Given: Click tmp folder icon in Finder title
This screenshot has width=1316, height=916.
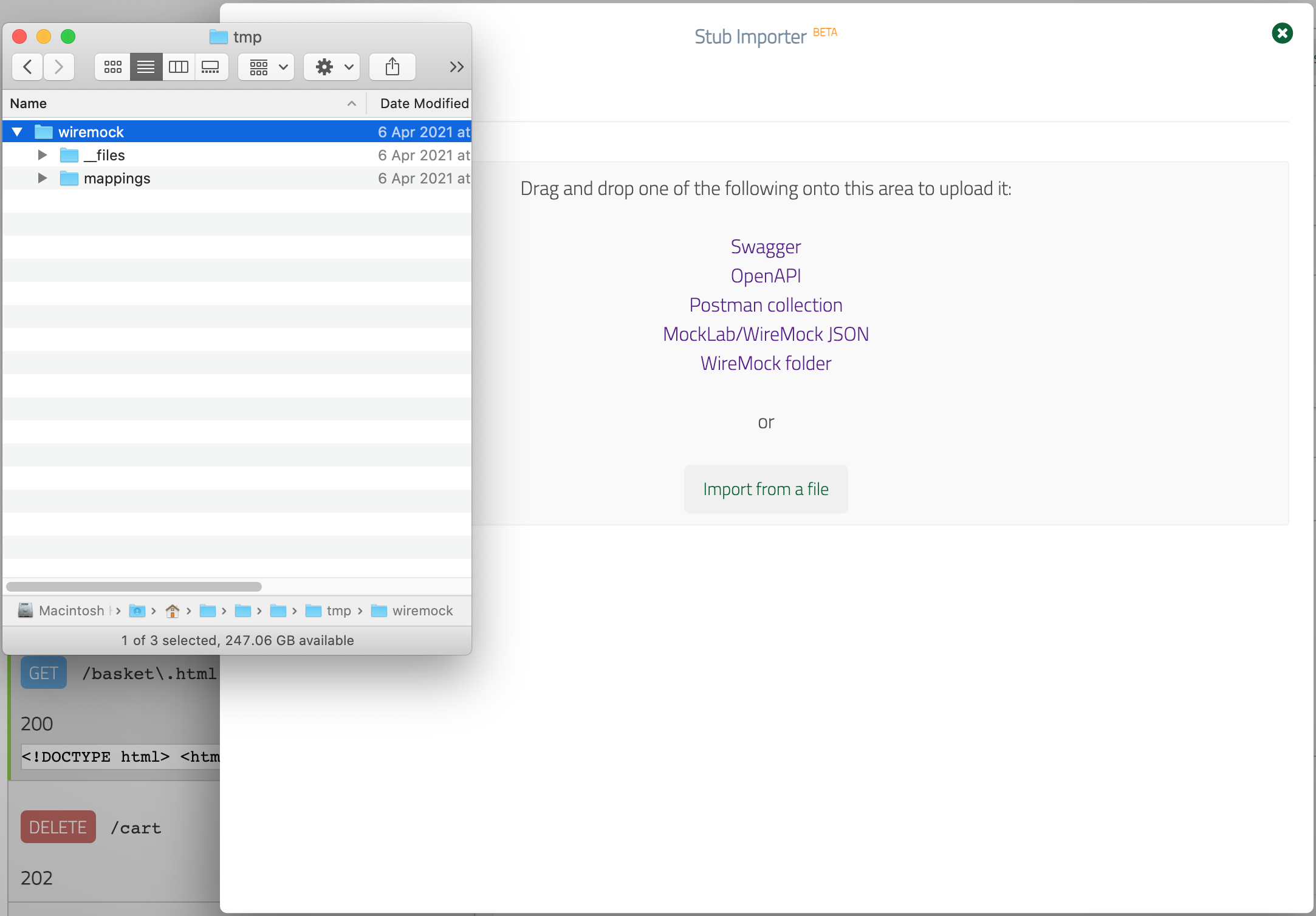Looking at the screenshot, I should point(218,36).
